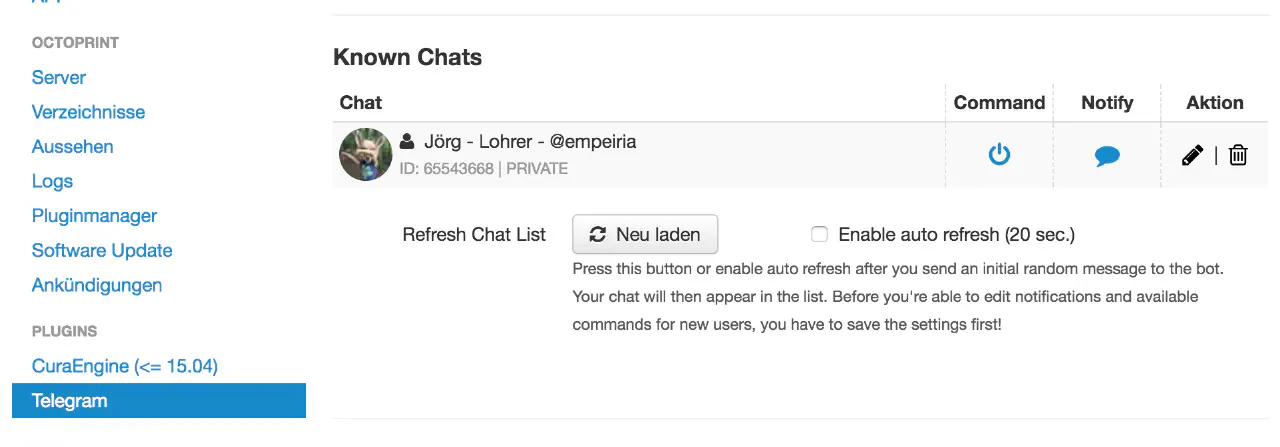
Task: Click the speech bubble Notify icon
Action: (x=1107, y=156)
